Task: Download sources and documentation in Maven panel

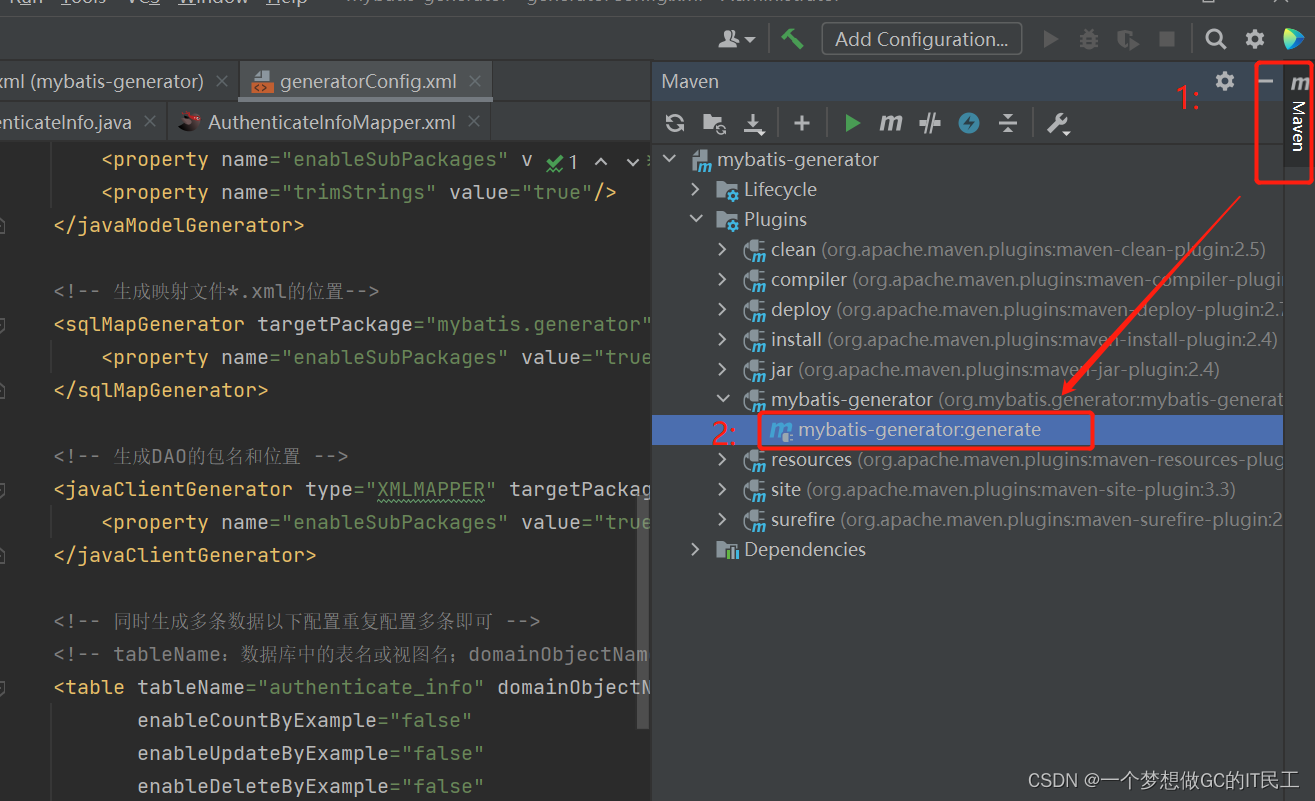Action: pyautogui.click(x=752, y=122)
